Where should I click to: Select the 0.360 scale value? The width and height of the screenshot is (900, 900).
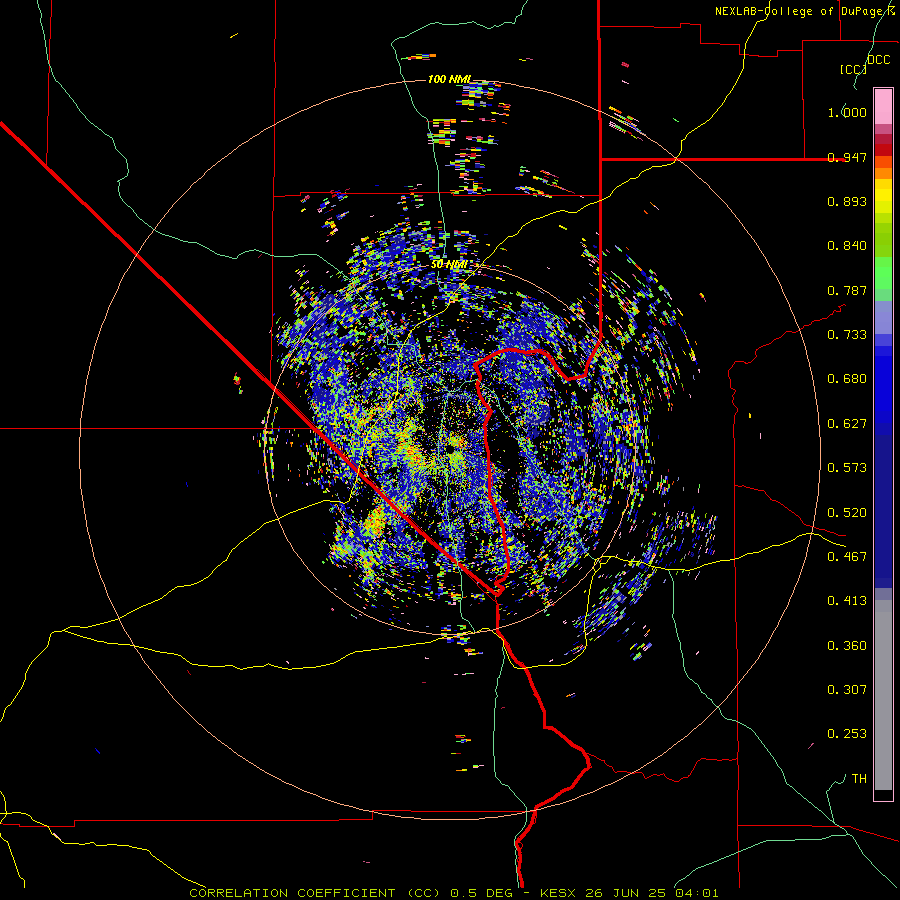click(847, 646)
